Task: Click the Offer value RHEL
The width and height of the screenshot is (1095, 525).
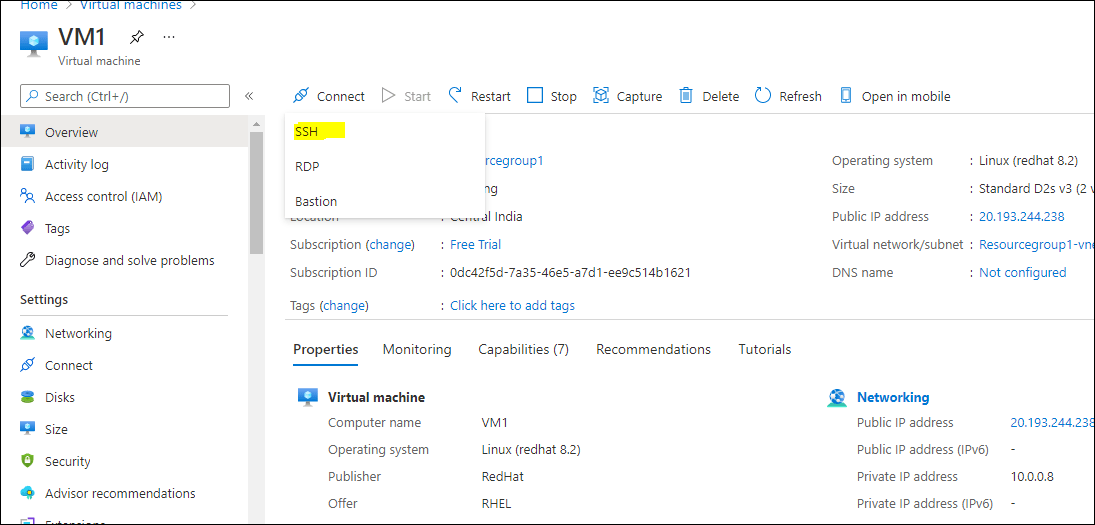Action: pyautogui.click(x=497, y=503)
